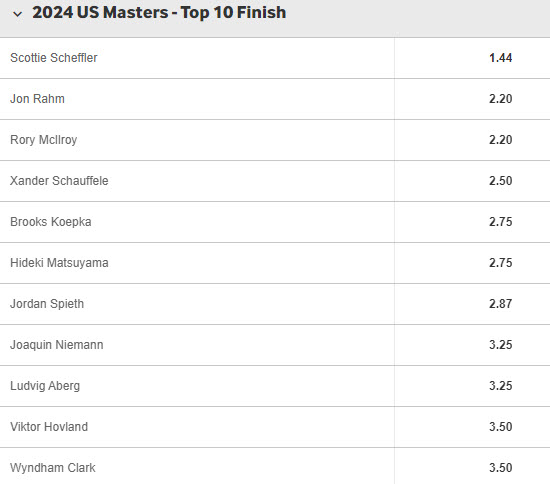550x484 pixels.
Task: Click the Top 10 Finish market header
Action: tap(159, 13)
